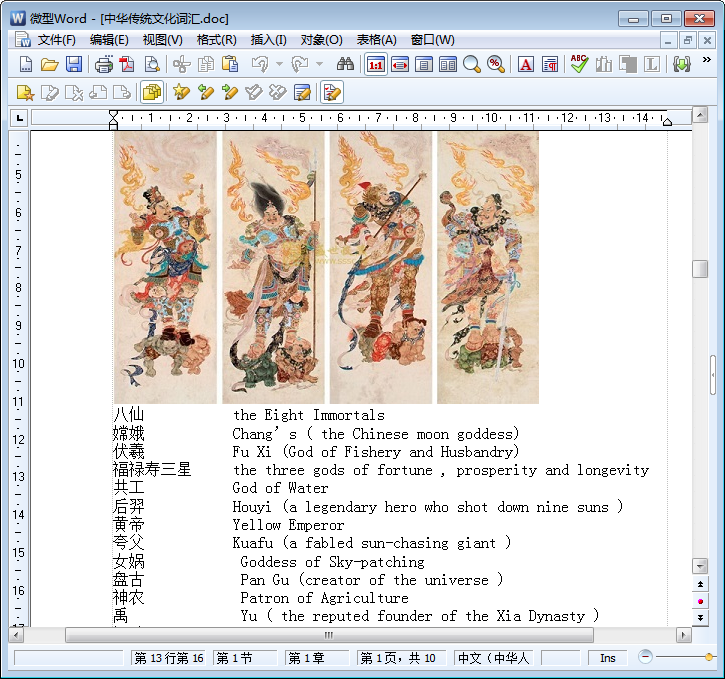Click the first deity painting image

pyautogui.click(x=165, y=267)
